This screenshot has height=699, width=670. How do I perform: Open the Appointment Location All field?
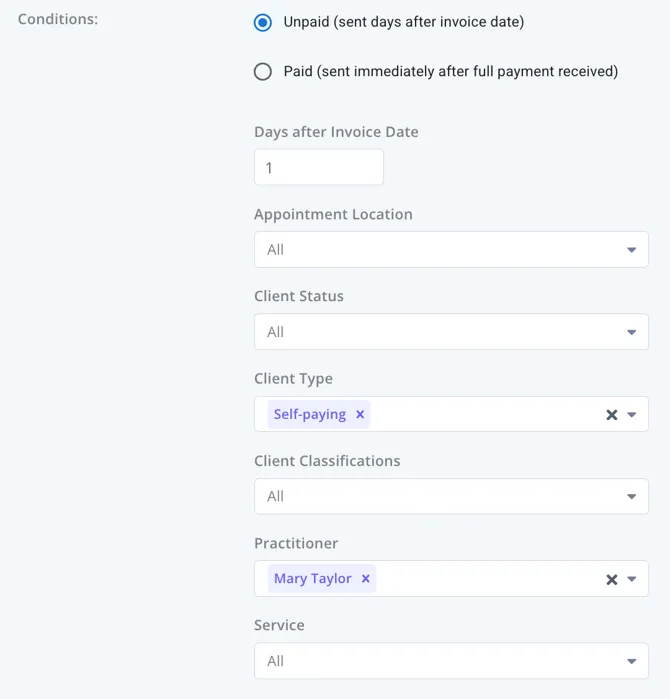tap(451, 250)
